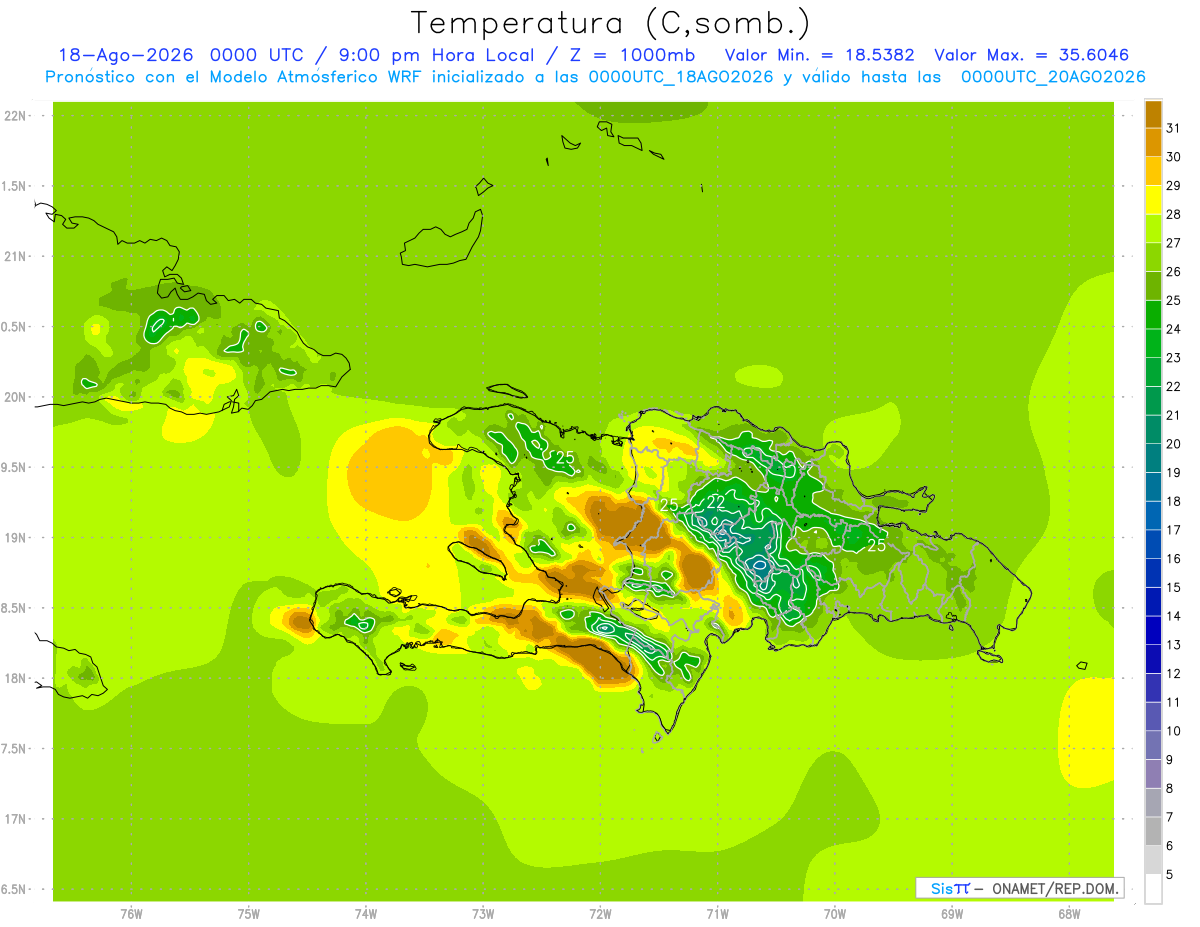Click the legend value '31'
Image resolution: width=1200 pixels, height=927 pixels.
(x=1173, y=128)
